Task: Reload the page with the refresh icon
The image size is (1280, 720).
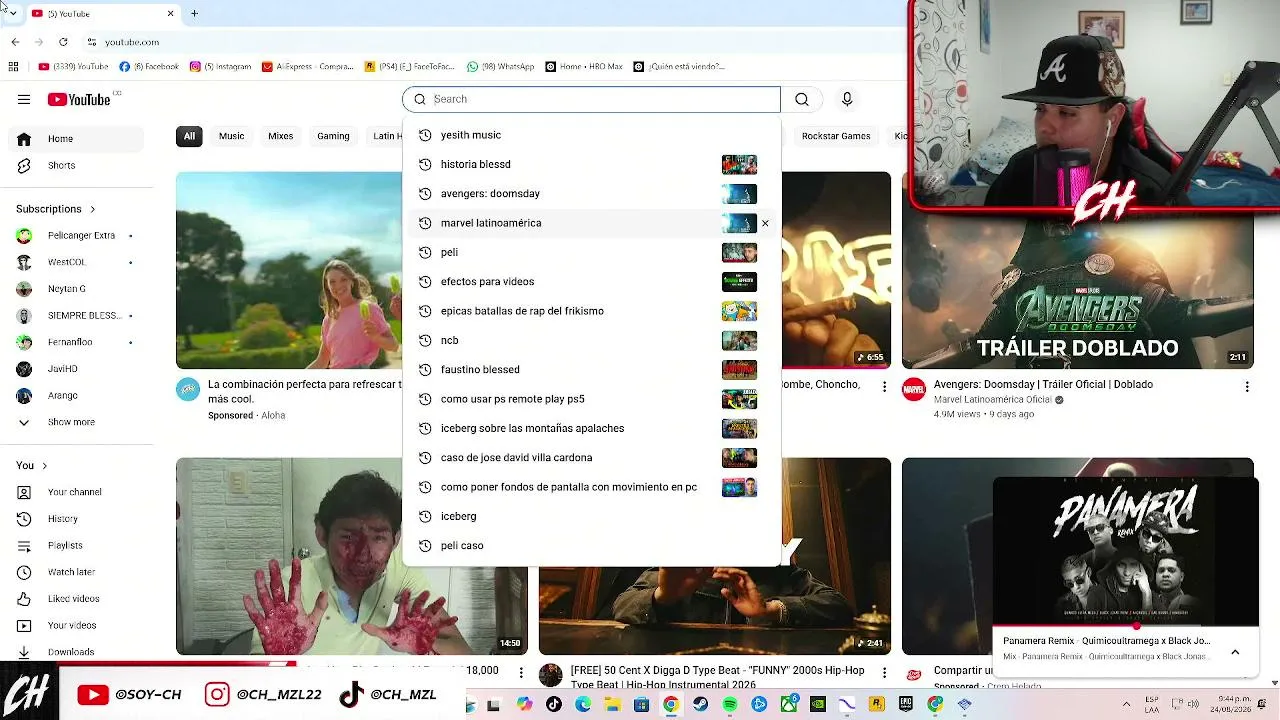Action: pyautogui.click(x=63, y=42)
